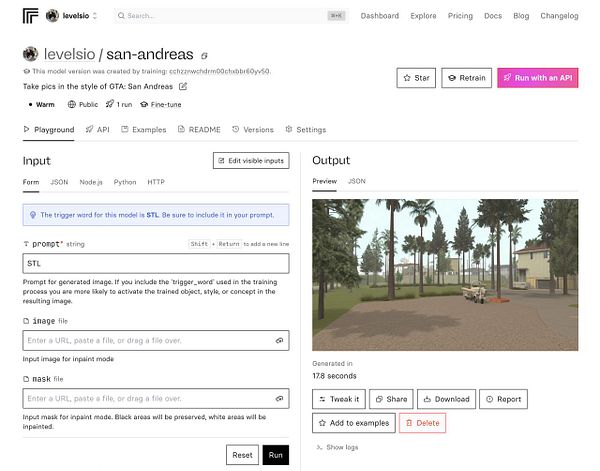Screen dimensions: 600x471
Task: Click the image file URL field
Action: click(x=156, y=341)
